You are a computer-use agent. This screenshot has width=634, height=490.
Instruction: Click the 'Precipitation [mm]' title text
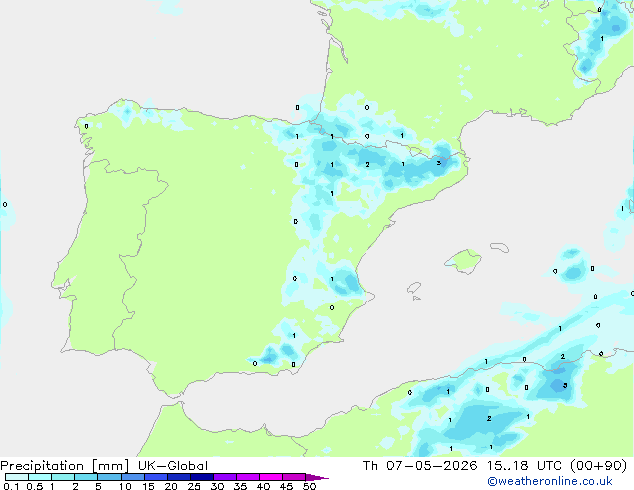(65, 466)
